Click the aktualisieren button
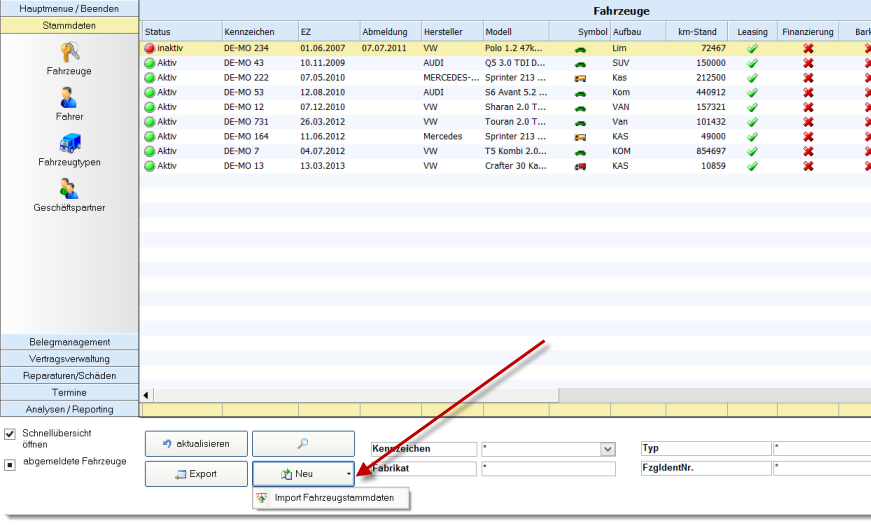 [196, 444]
